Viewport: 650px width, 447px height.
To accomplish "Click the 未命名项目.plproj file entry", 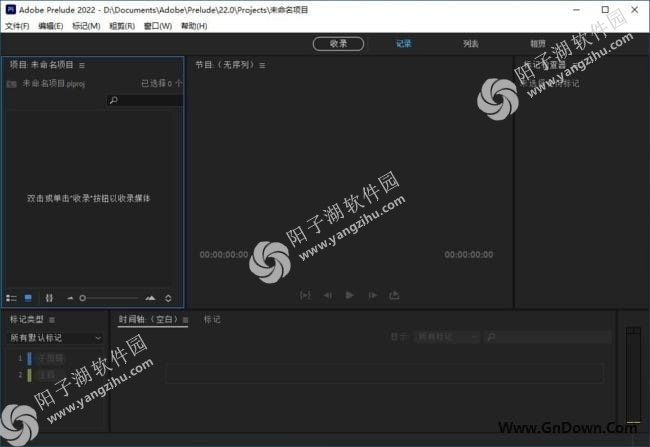I will click(x=53, y=84).
